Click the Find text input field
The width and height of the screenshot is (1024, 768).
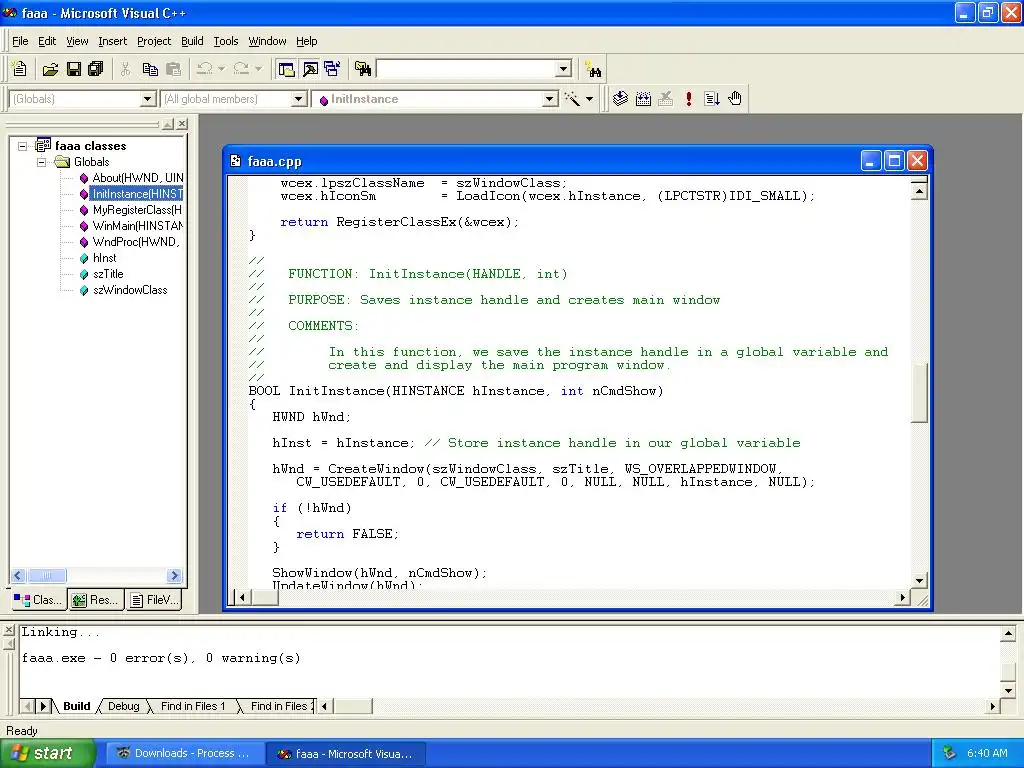pyautogui.click(x=466, y=69)
